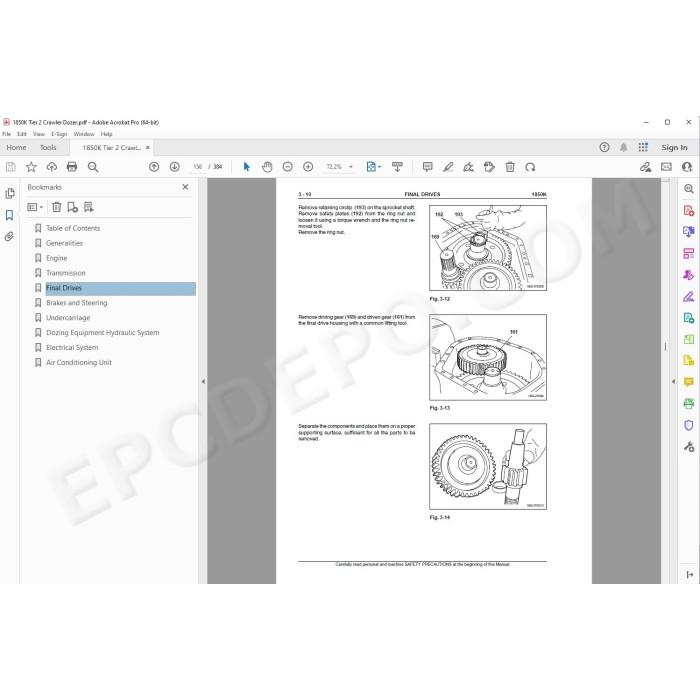The width and height of the screenshot is (700, 700).
Task: Toggle the Bookmarks panel icon
Action: pos(9,215)
